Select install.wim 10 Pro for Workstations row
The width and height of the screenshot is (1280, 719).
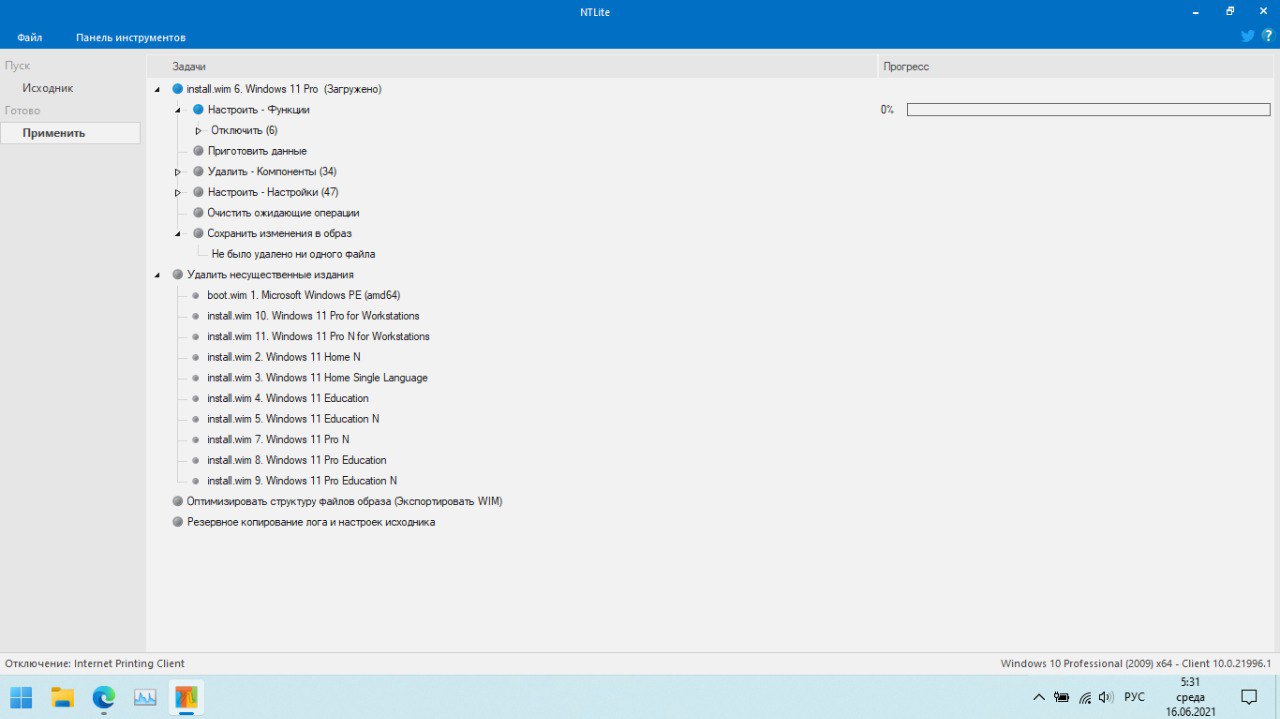(x=313, y=316)
